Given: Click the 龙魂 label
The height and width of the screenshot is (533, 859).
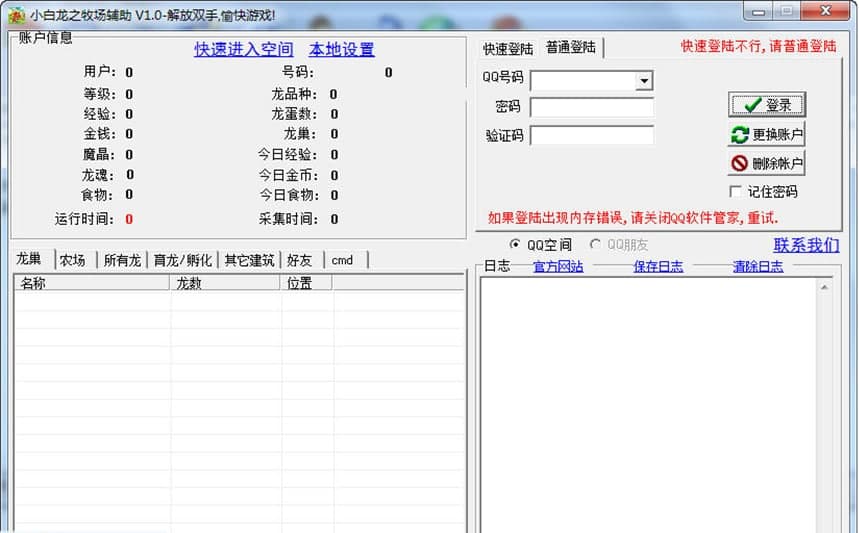Looking at the screenshot, I should (x=99, y=175).
